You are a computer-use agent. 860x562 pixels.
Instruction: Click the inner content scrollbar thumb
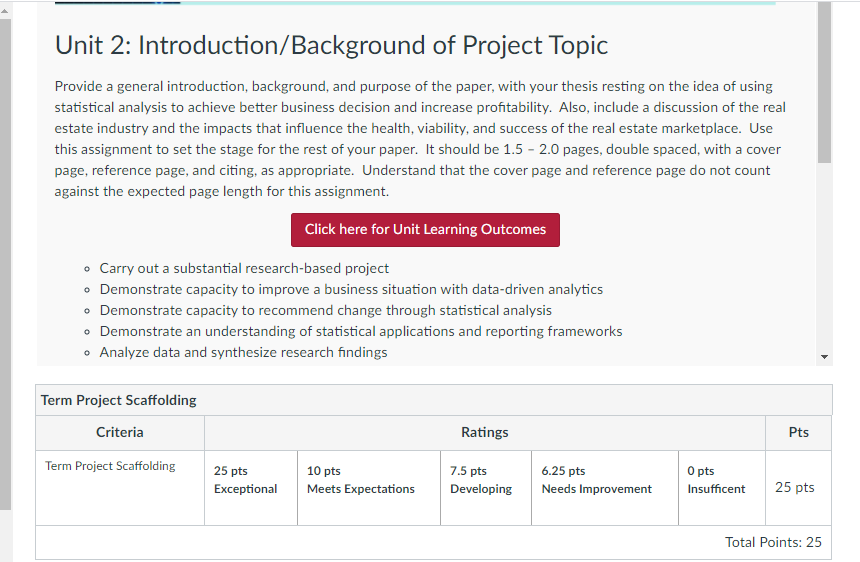click(824, 82)
